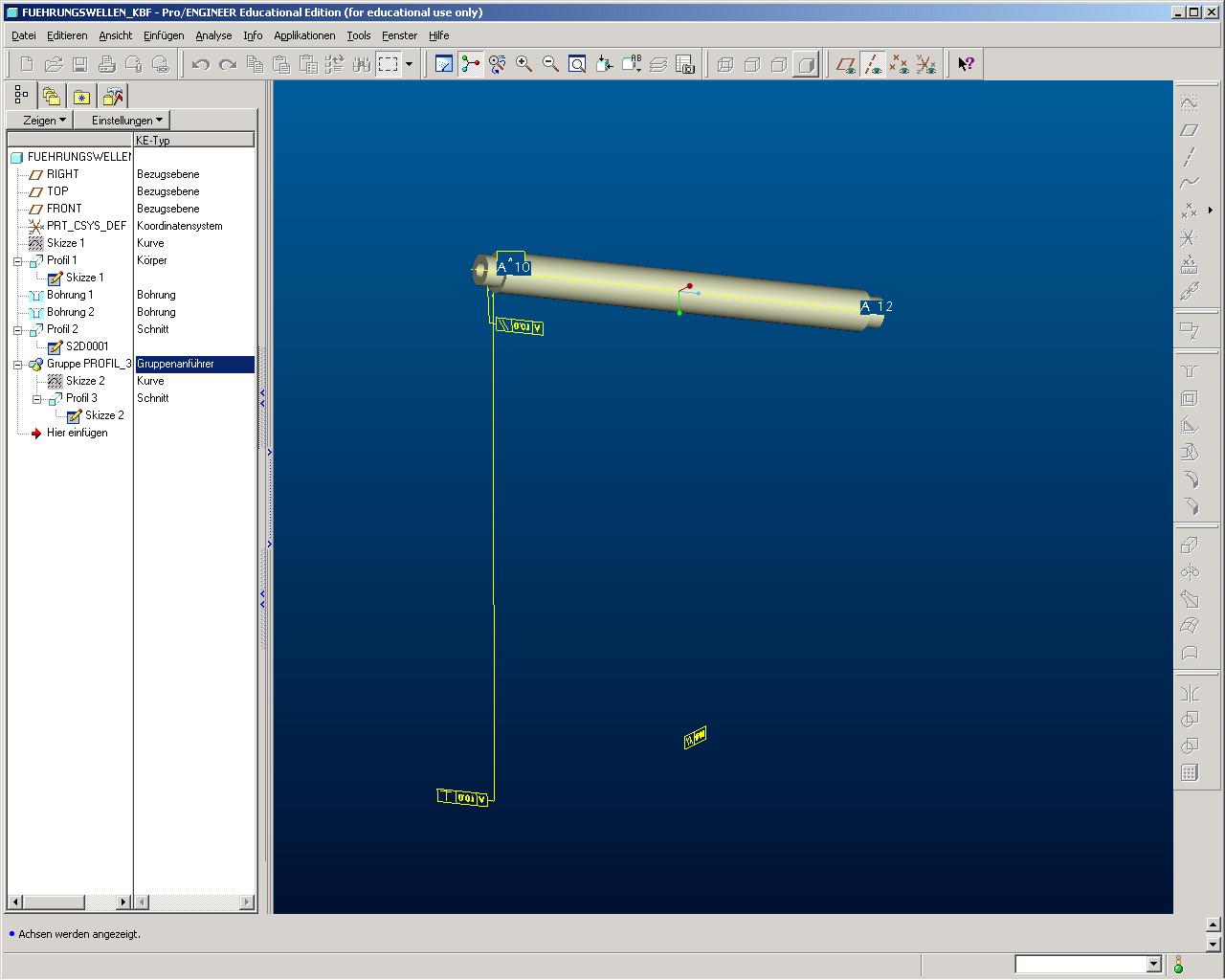Open the Analyse menu
Viewport: 1225px width, 980px height.
point(213,35)
